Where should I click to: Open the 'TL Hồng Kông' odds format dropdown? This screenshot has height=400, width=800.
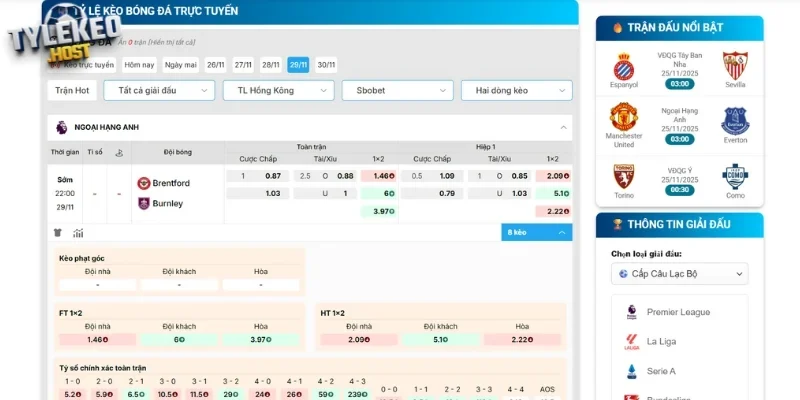point(278,90)
